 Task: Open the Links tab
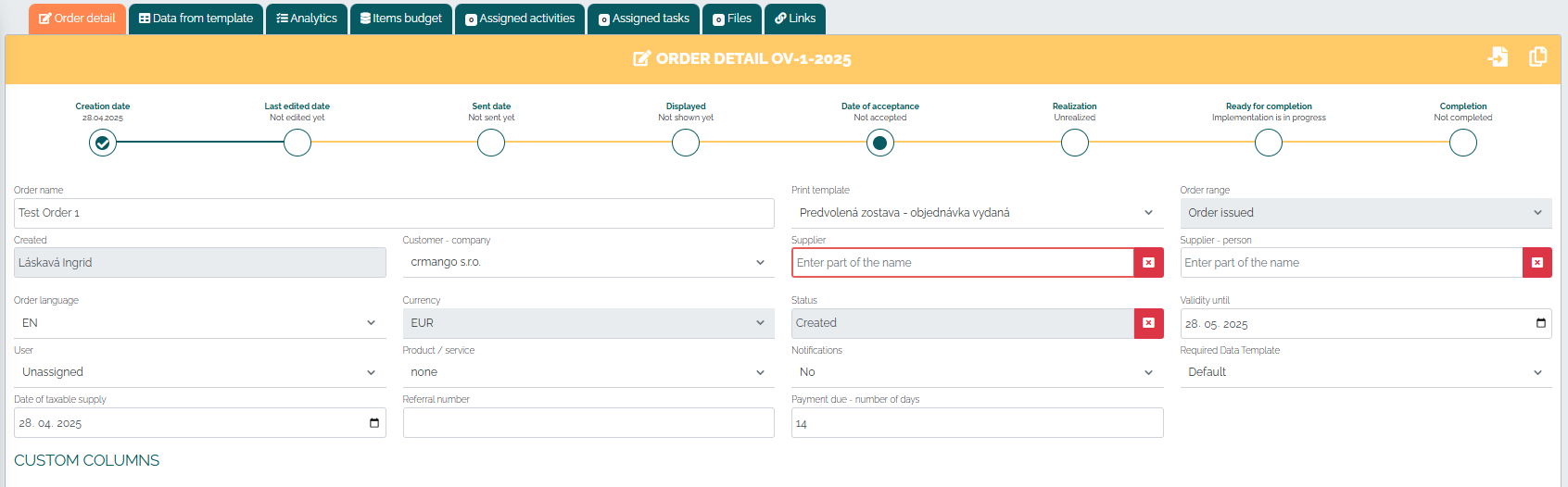795,19
